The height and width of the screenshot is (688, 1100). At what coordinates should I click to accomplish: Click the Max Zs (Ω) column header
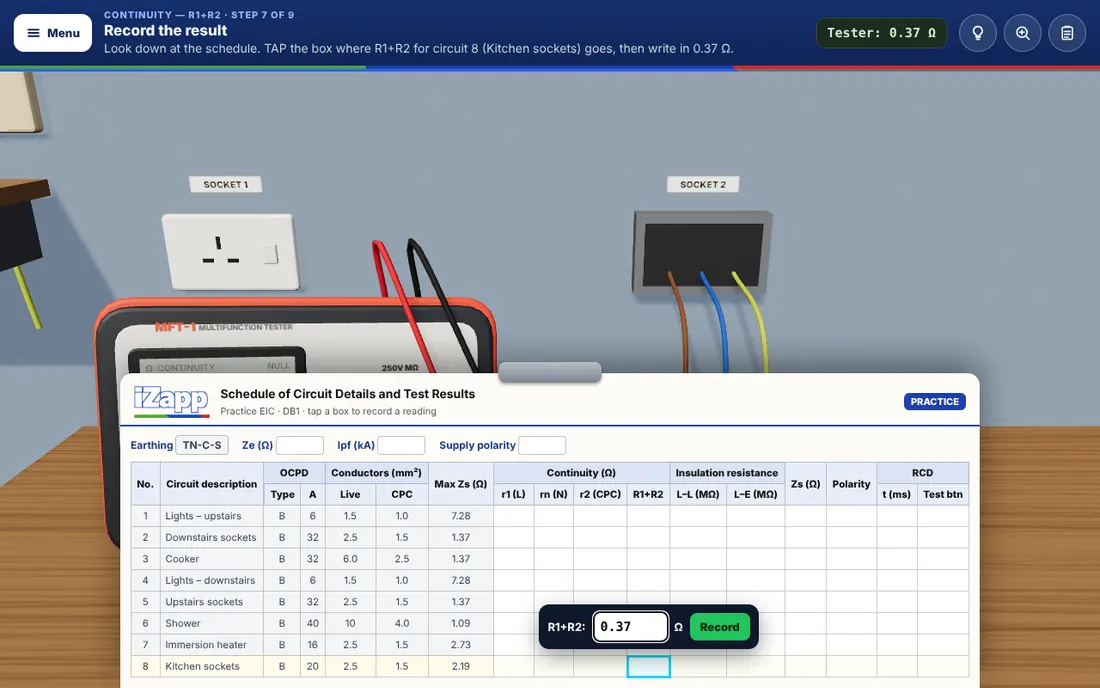click(460, 484)
